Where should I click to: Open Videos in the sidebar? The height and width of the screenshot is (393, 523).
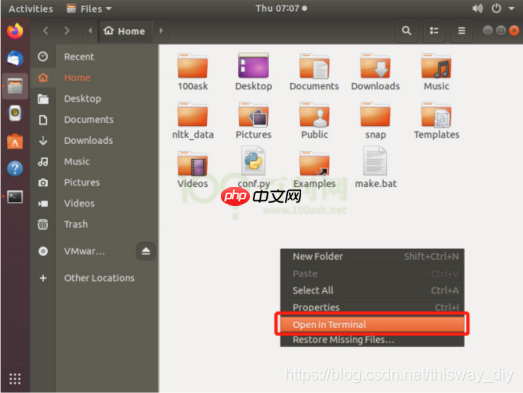pos(94,204)
